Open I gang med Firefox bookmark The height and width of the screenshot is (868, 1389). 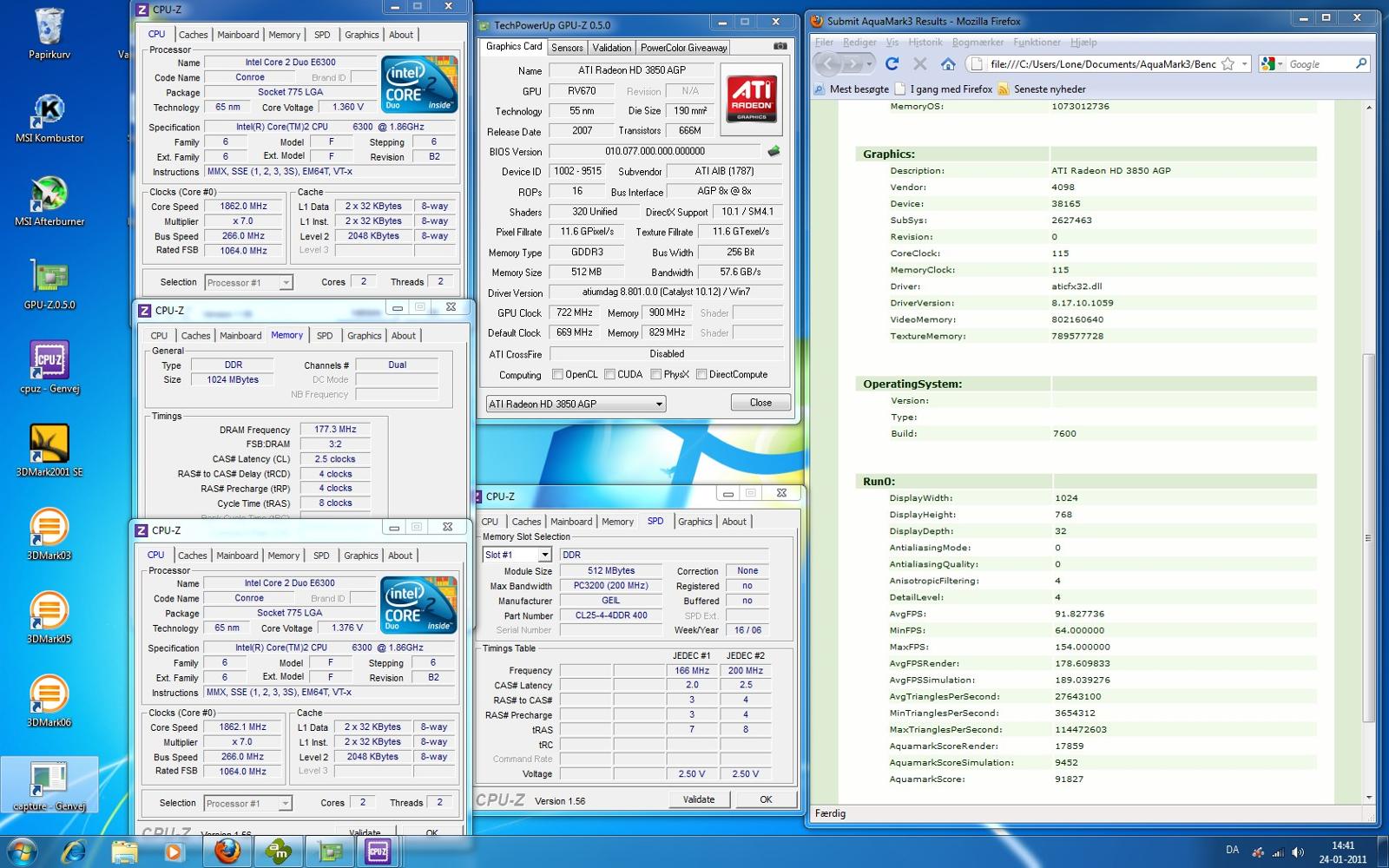(x=943, y=89)
